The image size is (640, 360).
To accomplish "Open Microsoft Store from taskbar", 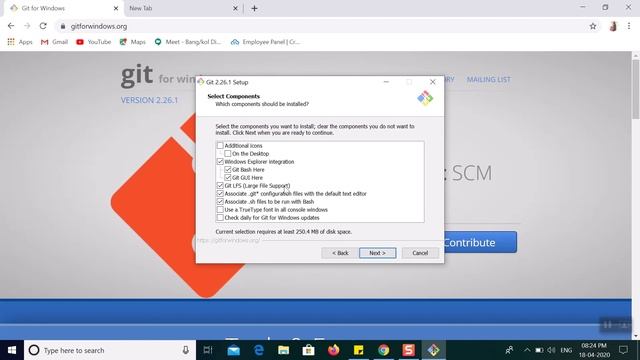I will [308, 350].
